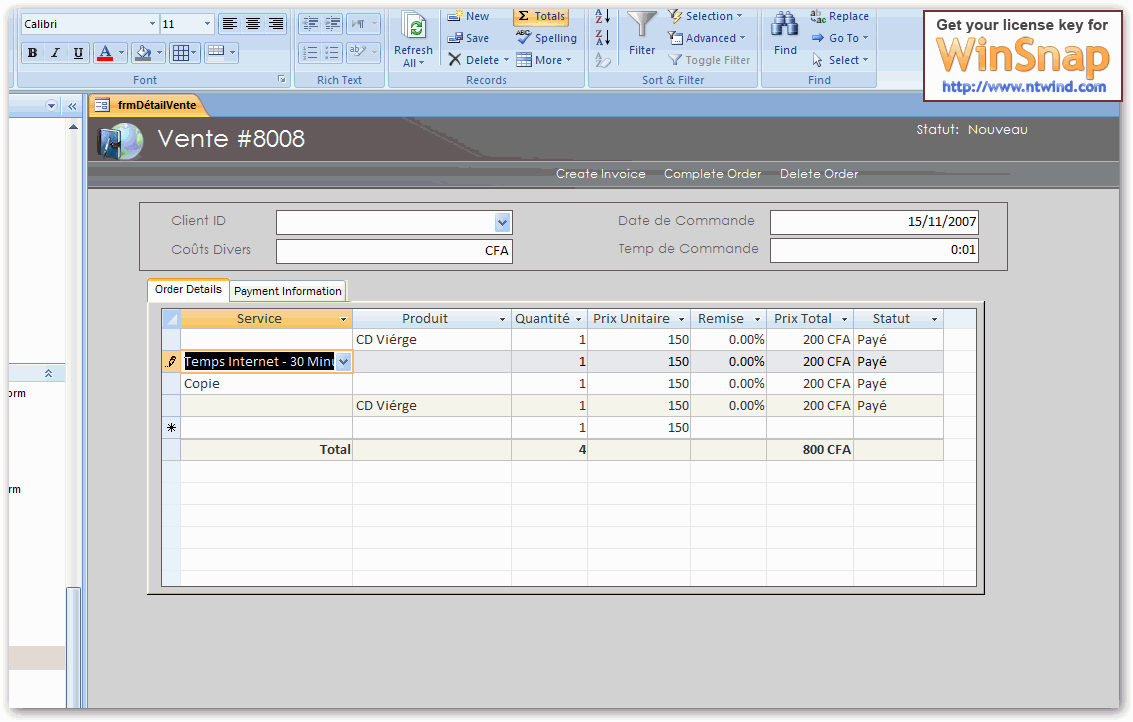Image resolution: width=1133 pixels, height=722 pixels.
Task: Apply the red font color
Action: tap(105, 52)
